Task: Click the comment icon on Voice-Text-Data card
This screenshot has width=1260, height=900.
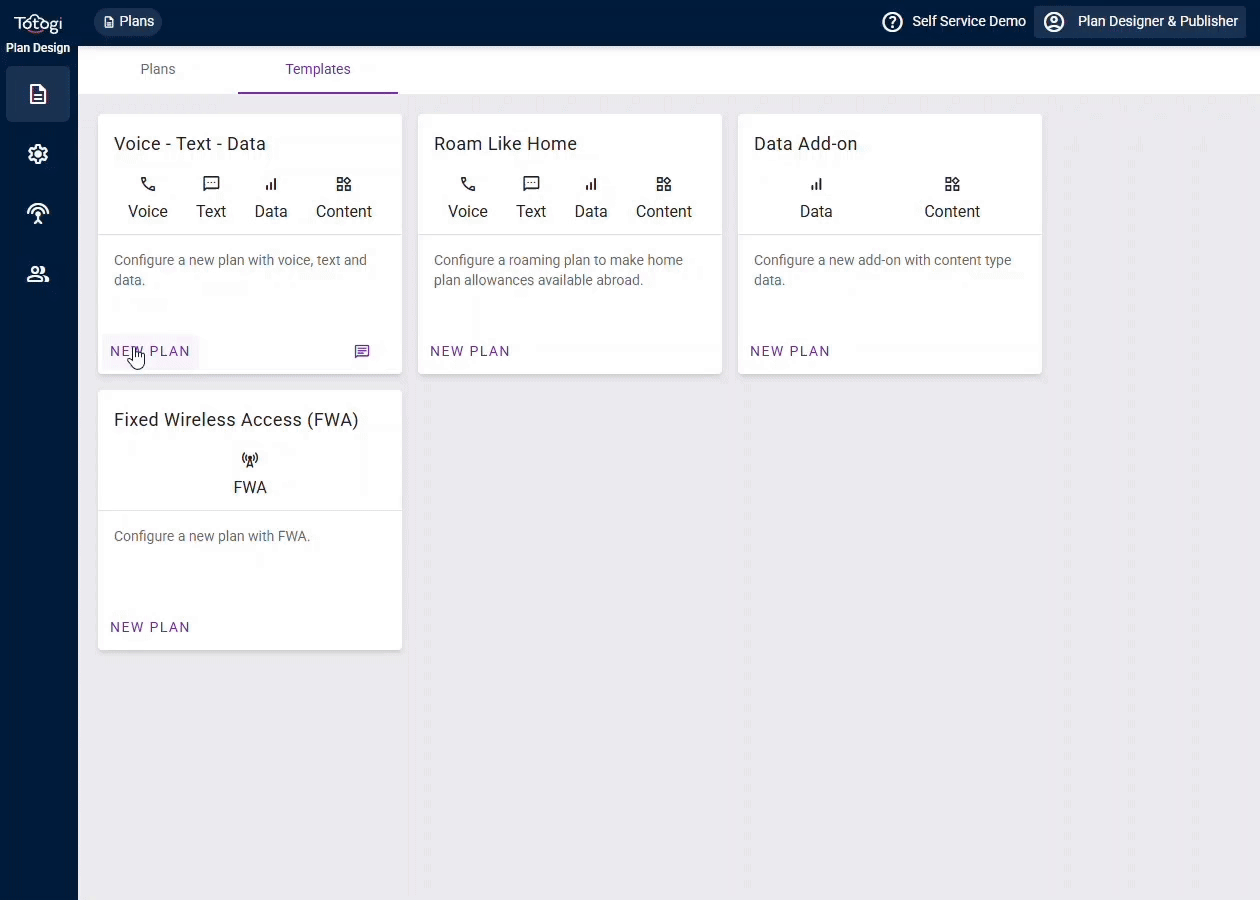Action: click(x=362, y=351)
